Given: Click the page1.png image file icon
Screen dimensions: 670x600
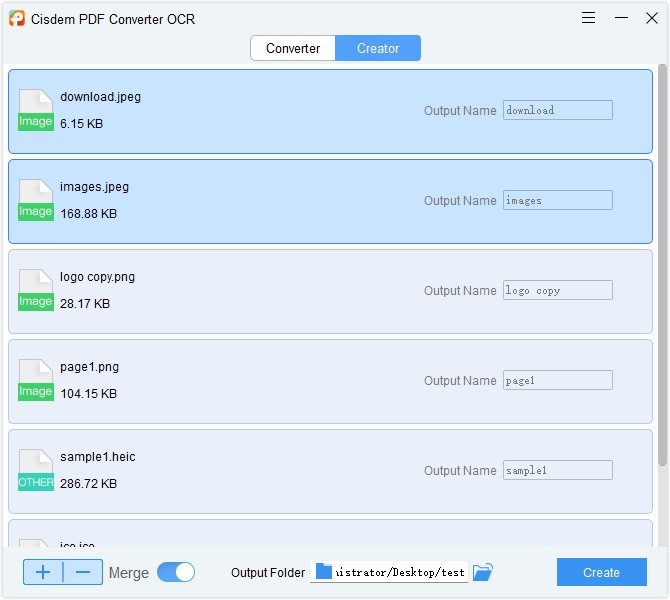Looking at the screenshot, I should click(x=36, y=380).
